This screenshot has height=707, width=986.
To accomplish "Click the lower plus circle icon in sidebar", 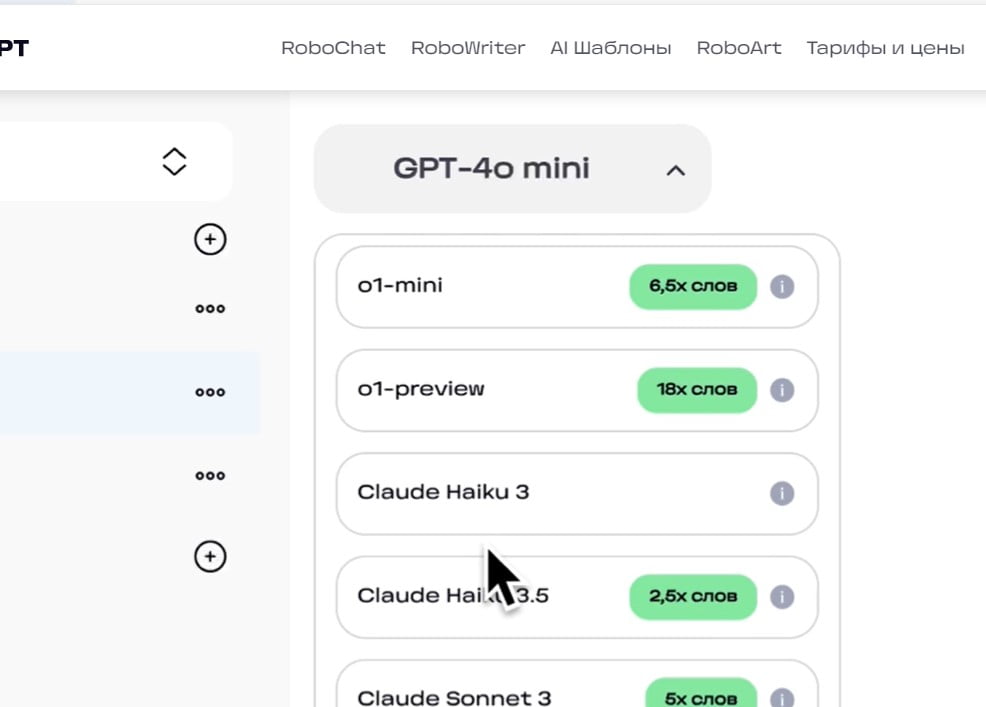I will [x=210, y=557].
